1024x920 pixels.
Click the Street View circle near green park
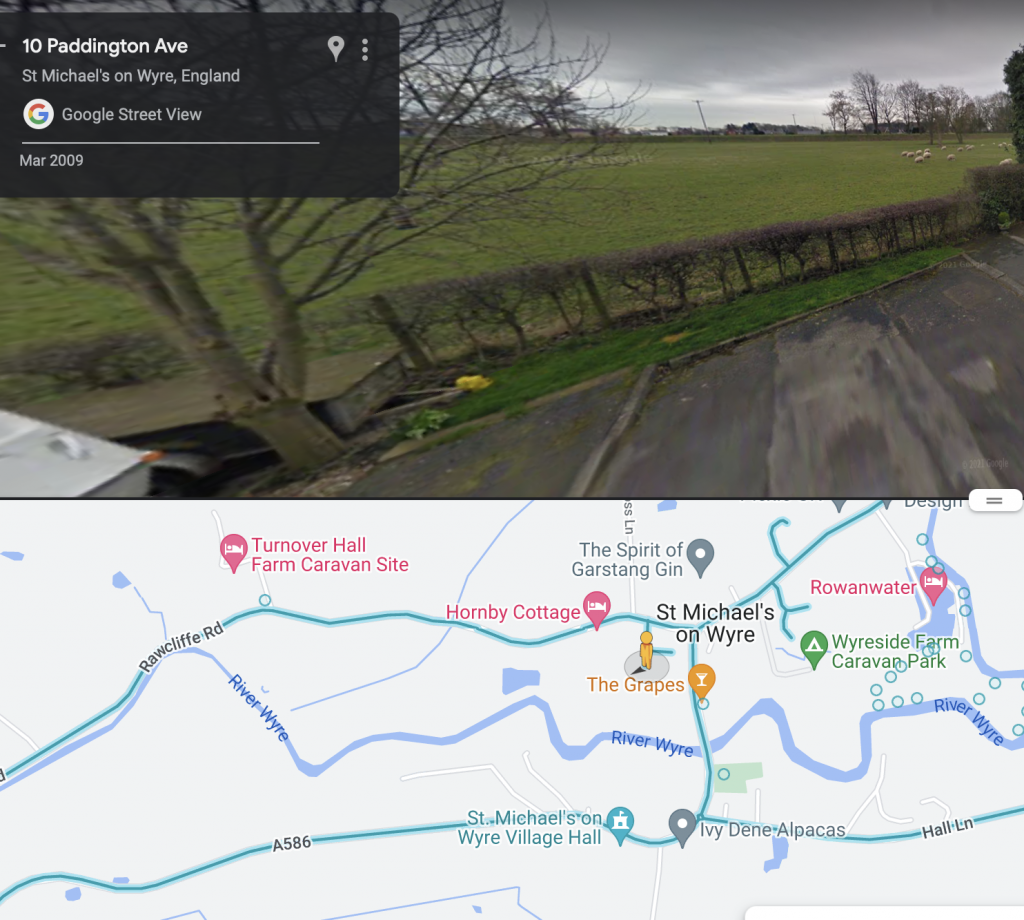click(x=724, y=774)
